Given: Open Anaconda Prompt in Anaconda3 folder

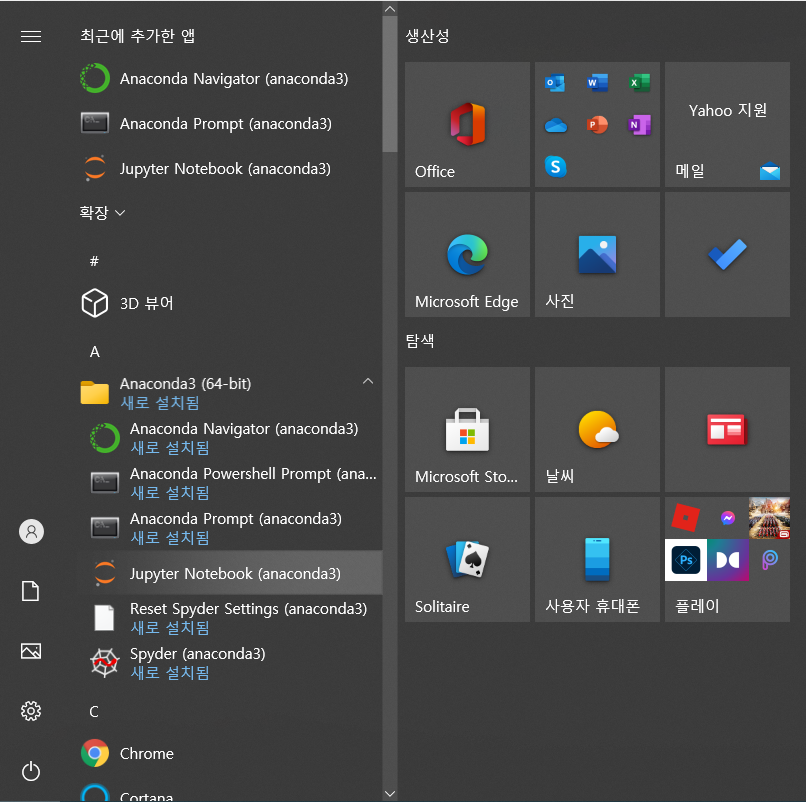Looking at the screenshot, I should point(229,528).
